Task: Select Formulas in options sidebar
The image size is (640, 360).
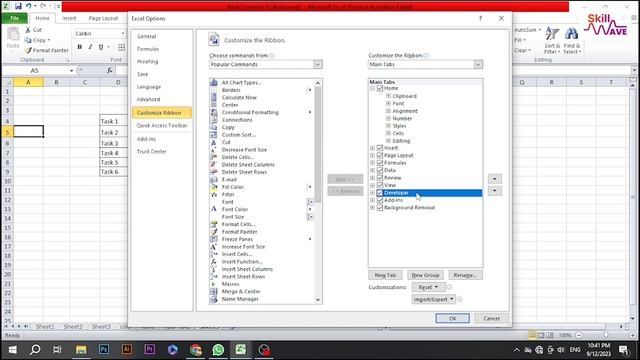Action: click(148, 49)
